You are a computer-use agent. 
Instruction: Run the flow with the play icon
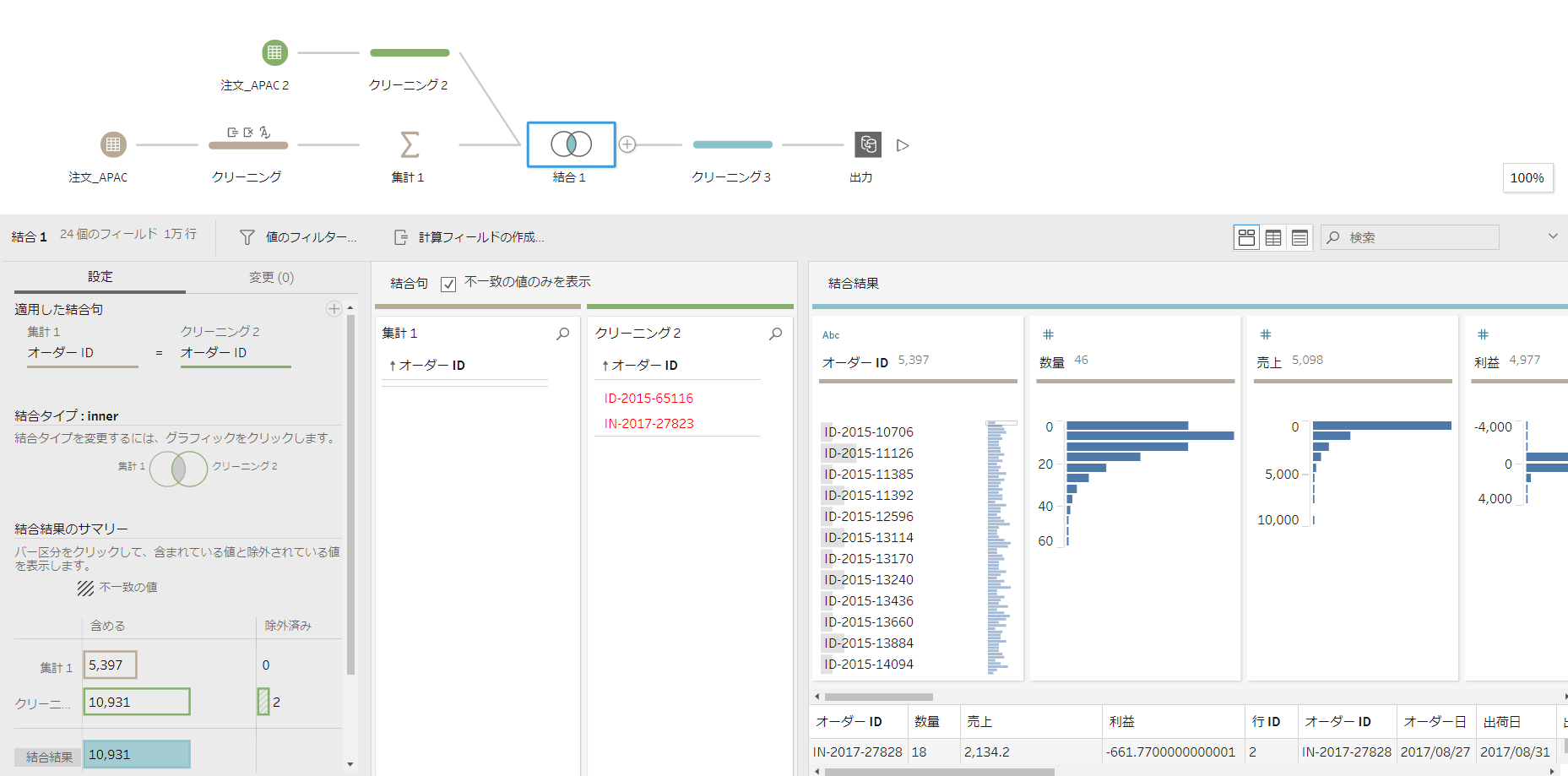[x=903, y=144]
